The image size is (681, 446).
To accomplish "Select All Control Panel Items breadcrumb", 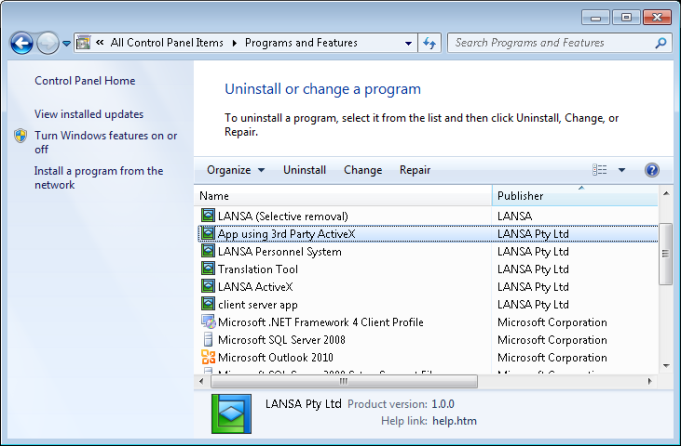I will tap(167, 43).
